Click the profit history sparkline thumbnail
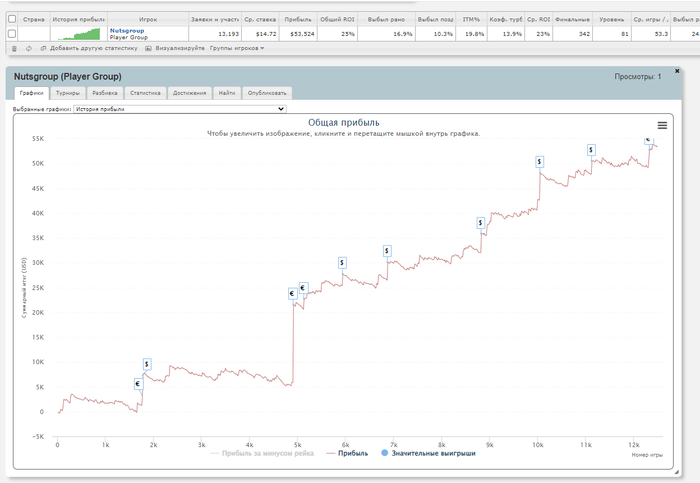 coord(78,33)
